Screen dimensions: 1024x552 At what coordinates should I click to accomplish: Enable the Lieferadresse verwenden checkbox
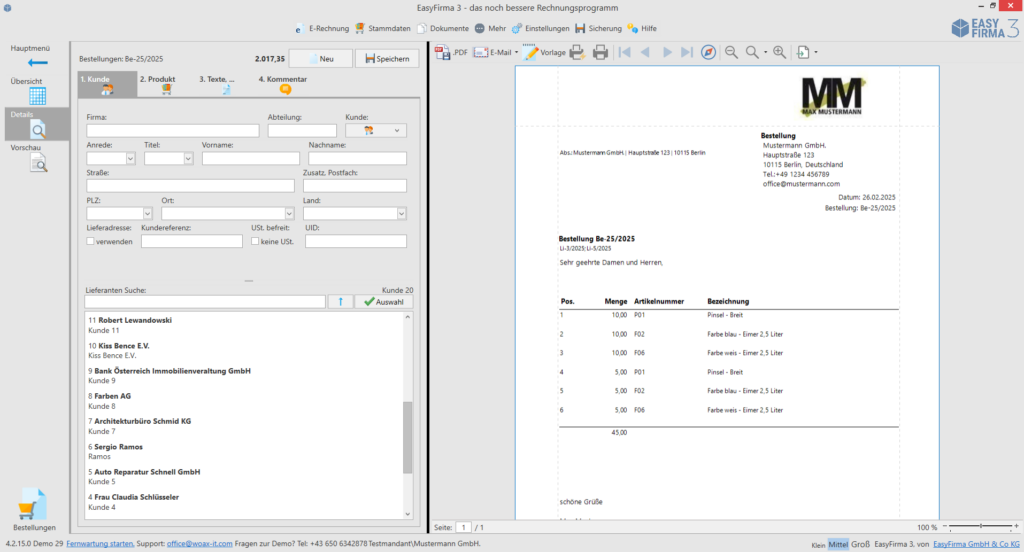point(91,241)
